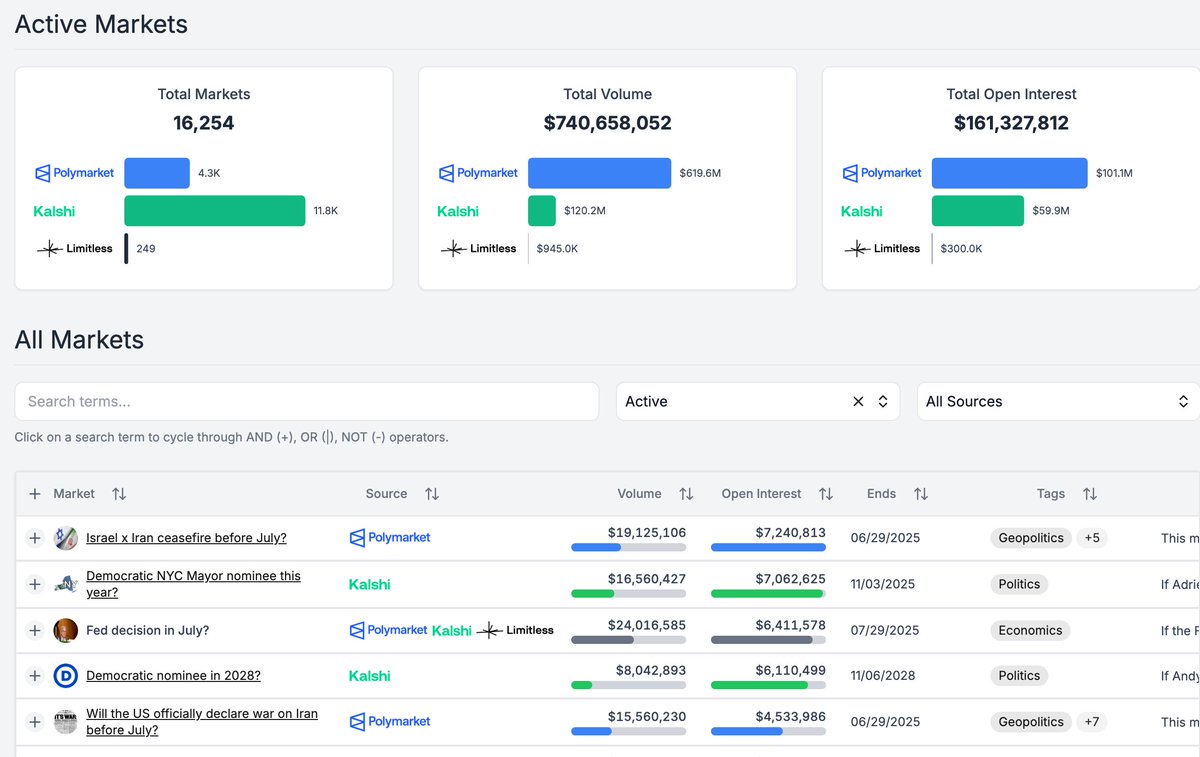Click Polymarket logo in Total Volume card

479,173
